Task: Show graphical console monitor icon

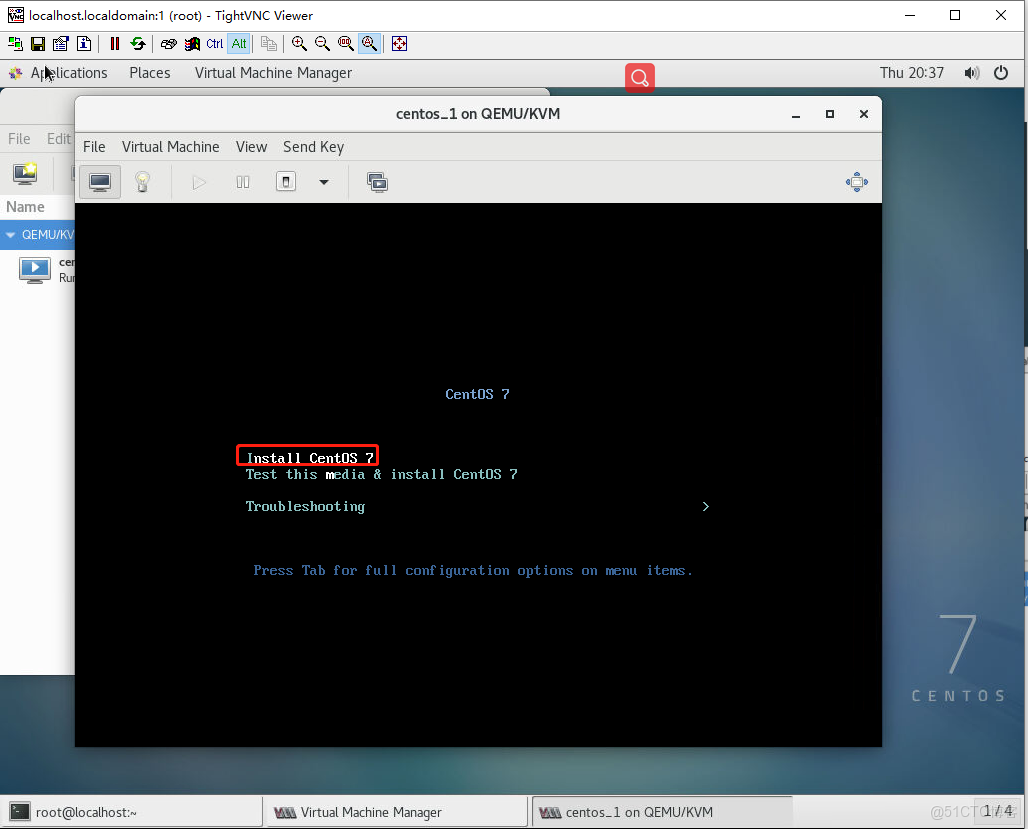Action: [100, 182]
